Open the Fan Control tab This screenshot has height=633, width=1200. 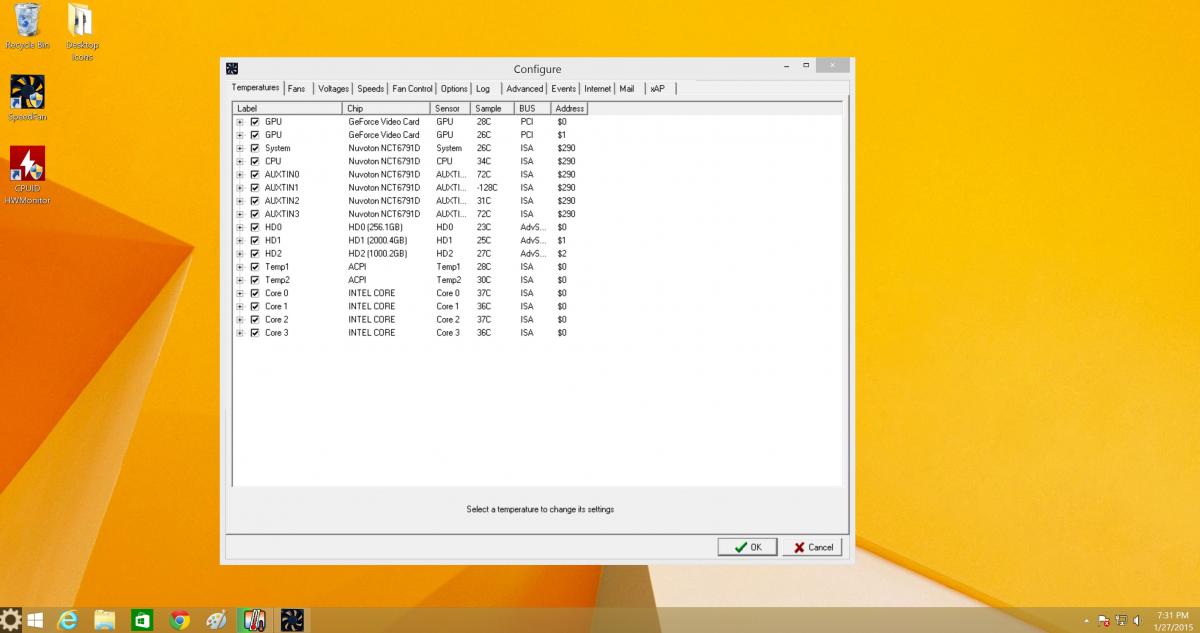[x=413, y=89]
